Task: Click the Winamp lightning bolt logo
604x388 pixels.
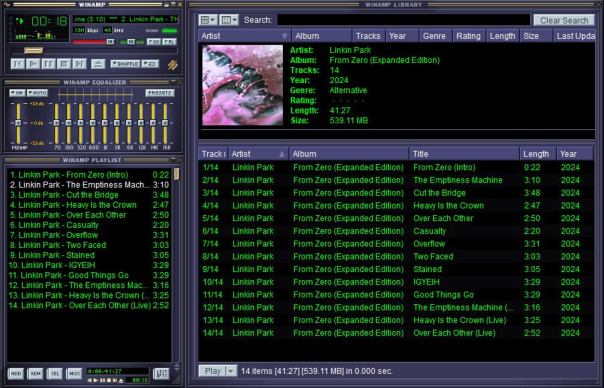Action: pos(173,65)
